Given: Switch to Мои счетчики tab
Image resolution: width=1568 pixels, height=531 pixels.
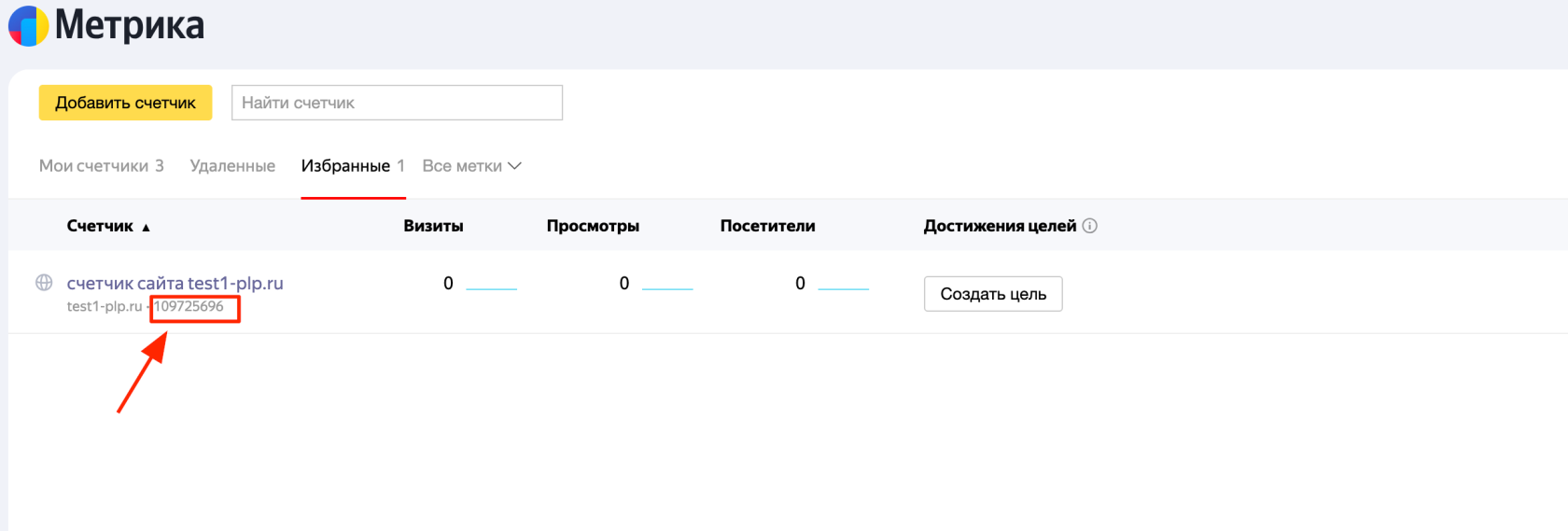Looking at the screenshot, I should tap(101, 166).
